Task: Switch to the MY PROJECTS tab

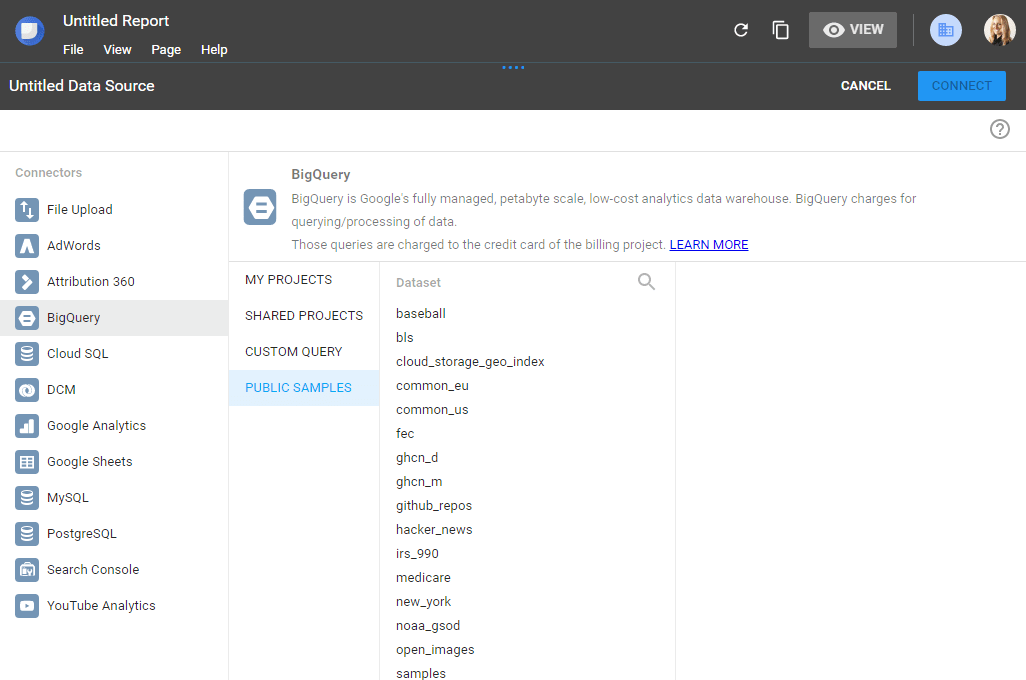Action: (x=287, y=279)
